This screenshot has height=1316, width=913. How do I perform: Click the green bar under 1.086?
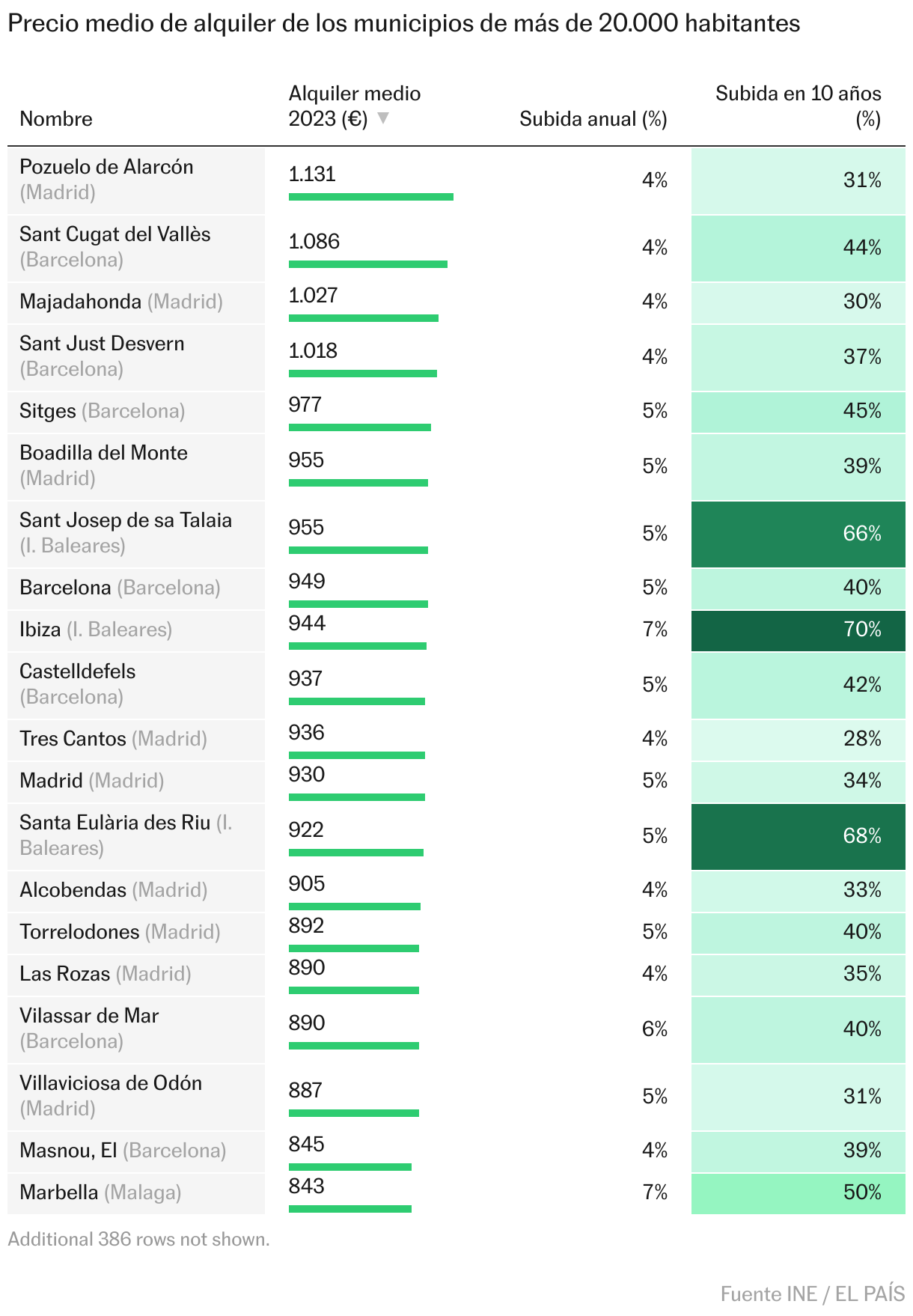click(x=367, y=264)
